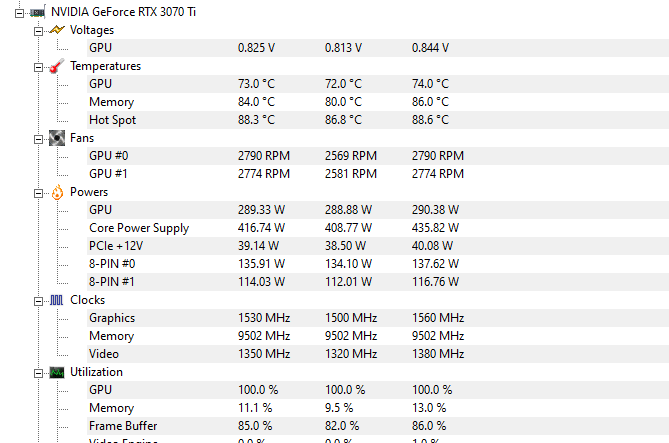Image resolution: width=669 pixels, height=443 pixels.
Task: Select the 8-PIN #0 power row
Action: coord(378,264)
